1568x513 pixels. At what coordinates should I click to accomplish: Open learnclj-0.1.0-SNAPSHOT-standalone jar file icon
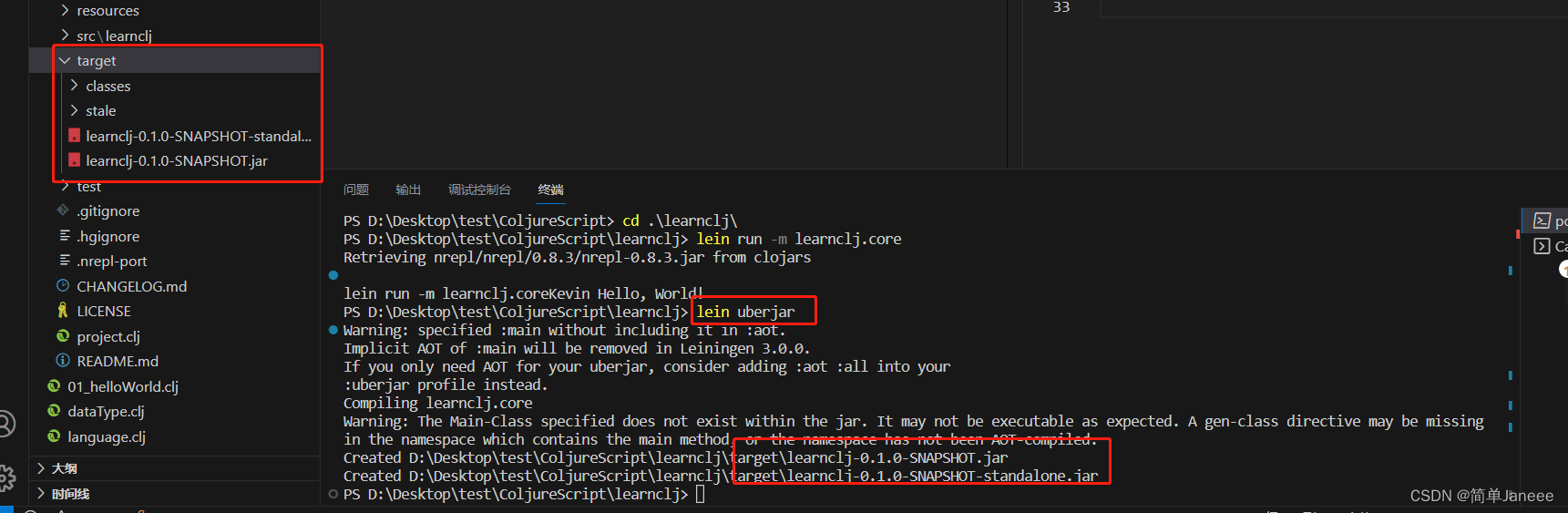(75, 136)
